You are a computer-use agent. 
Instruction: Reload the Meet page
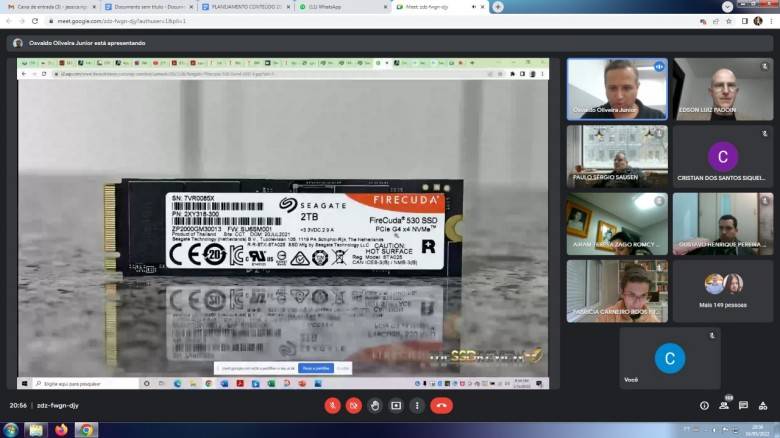(35, 21)
